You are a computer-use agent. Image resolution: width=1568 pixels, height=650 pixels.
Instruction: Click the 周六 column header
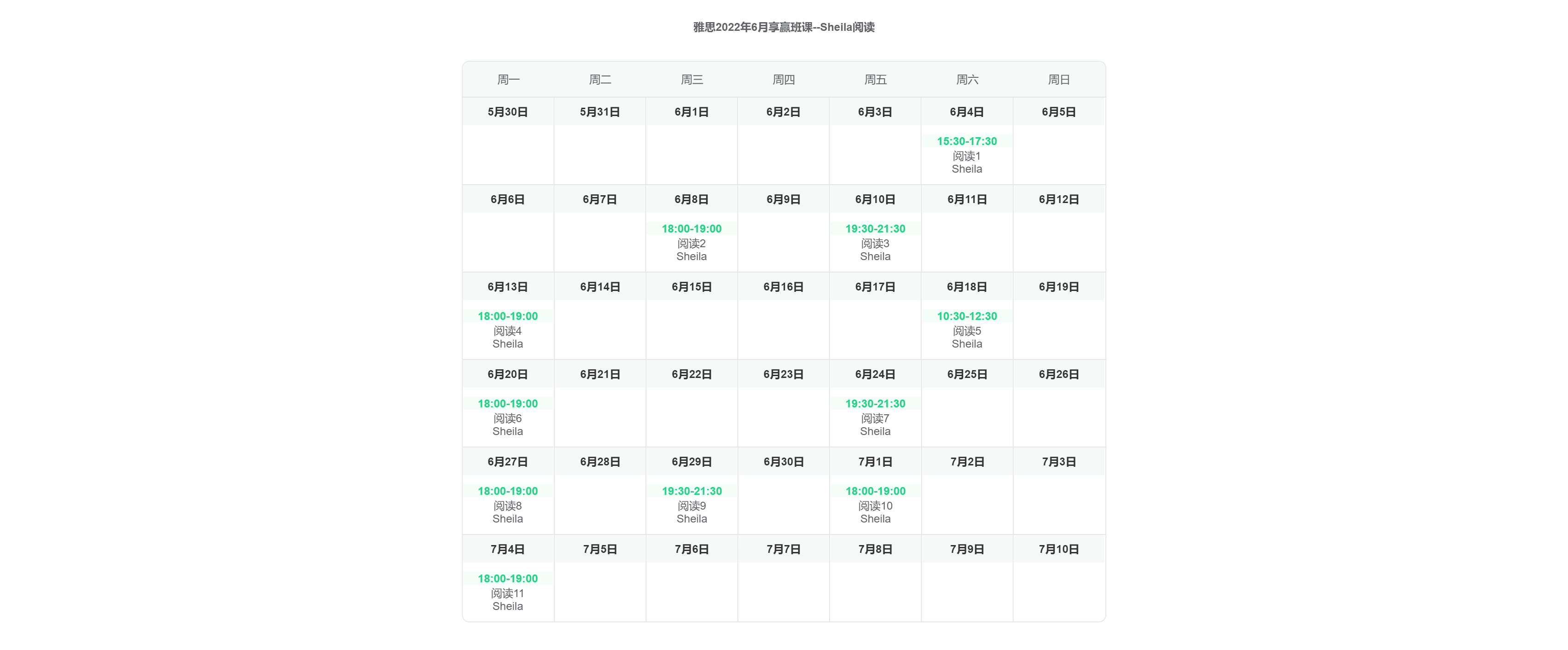coord(967,80)
